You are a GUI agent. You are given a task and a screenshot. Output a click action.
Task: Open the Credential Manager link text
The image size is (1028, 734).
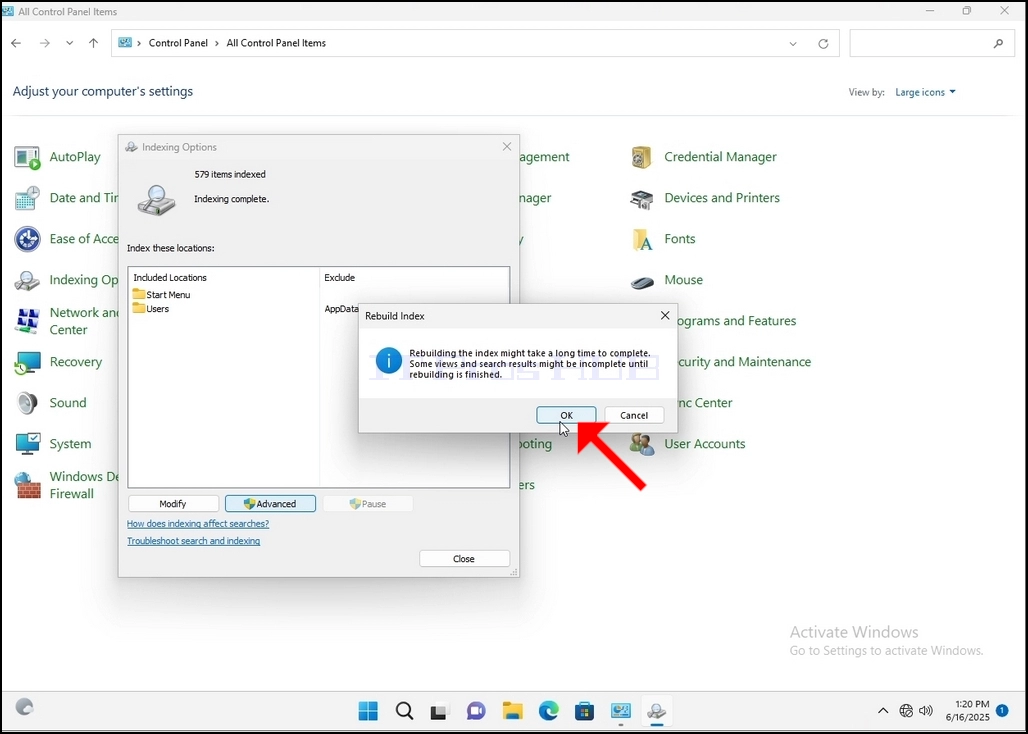coord(720,157)
